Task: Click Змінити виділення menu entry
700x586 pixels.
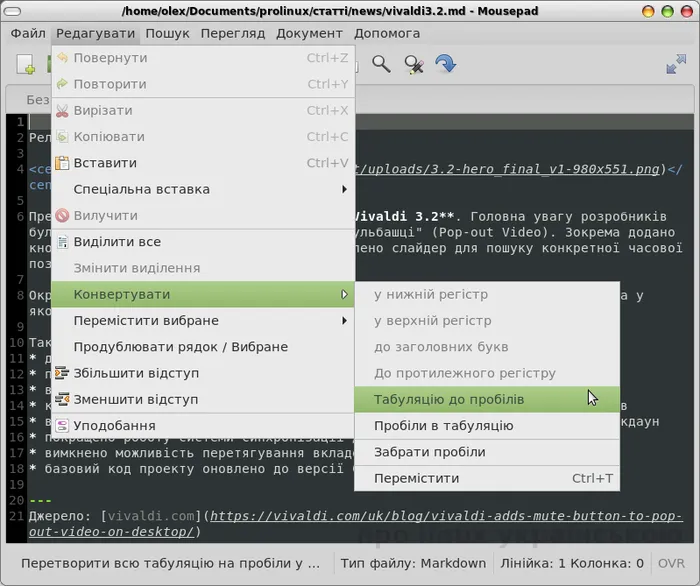Action: pyautogui.click(x=203, y=268)
